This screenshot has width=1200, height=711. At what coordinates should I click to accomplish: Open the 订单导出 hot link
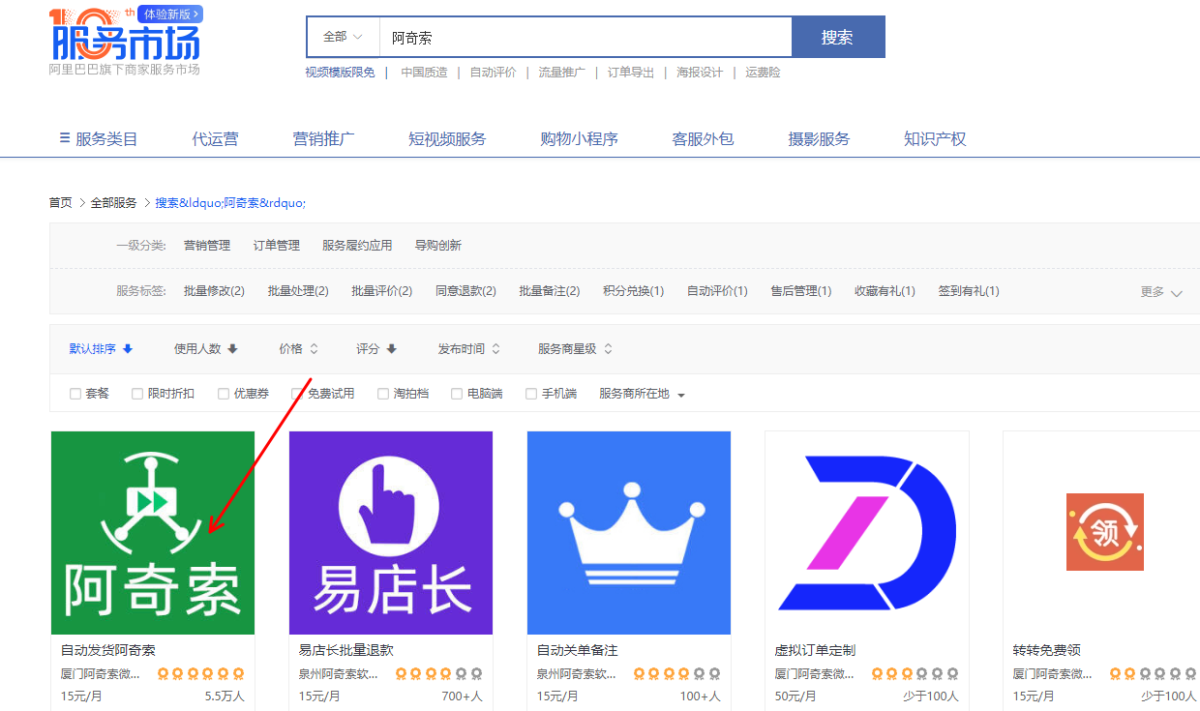631,72
